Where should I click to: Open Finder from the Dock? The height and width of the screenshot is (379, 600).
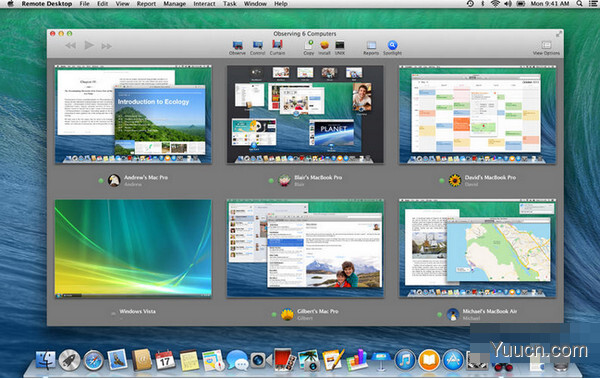pyautogui.click(x=46, y=361)
